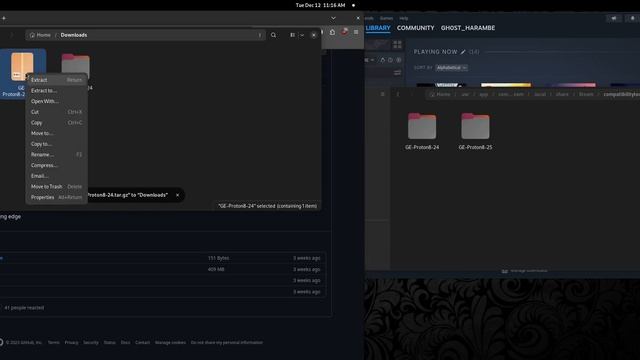
Task: Click the Downloads breadcrumb segment
Action: 74,35
